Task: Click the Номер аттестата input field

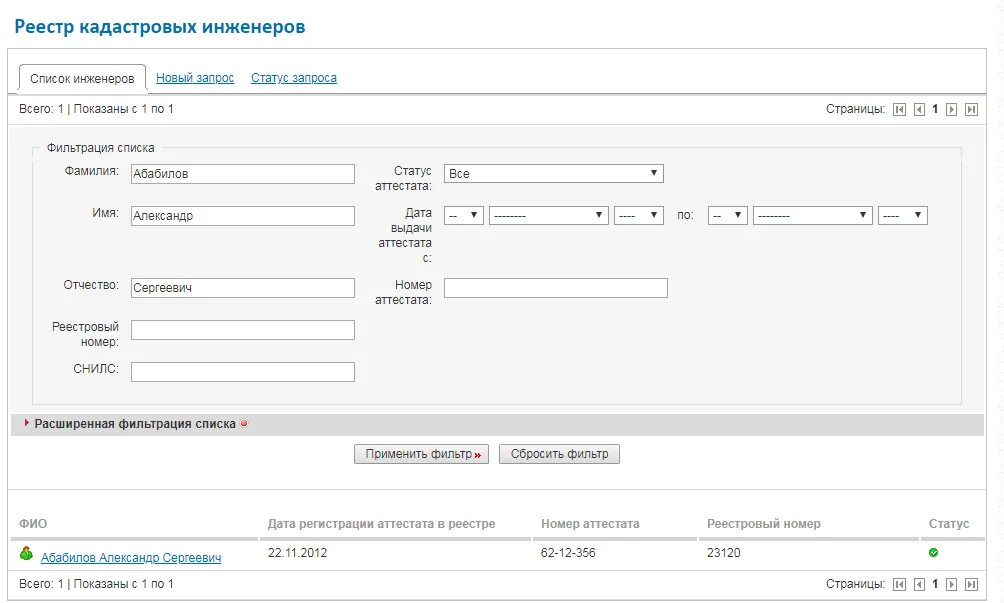Action: (556, 288)
